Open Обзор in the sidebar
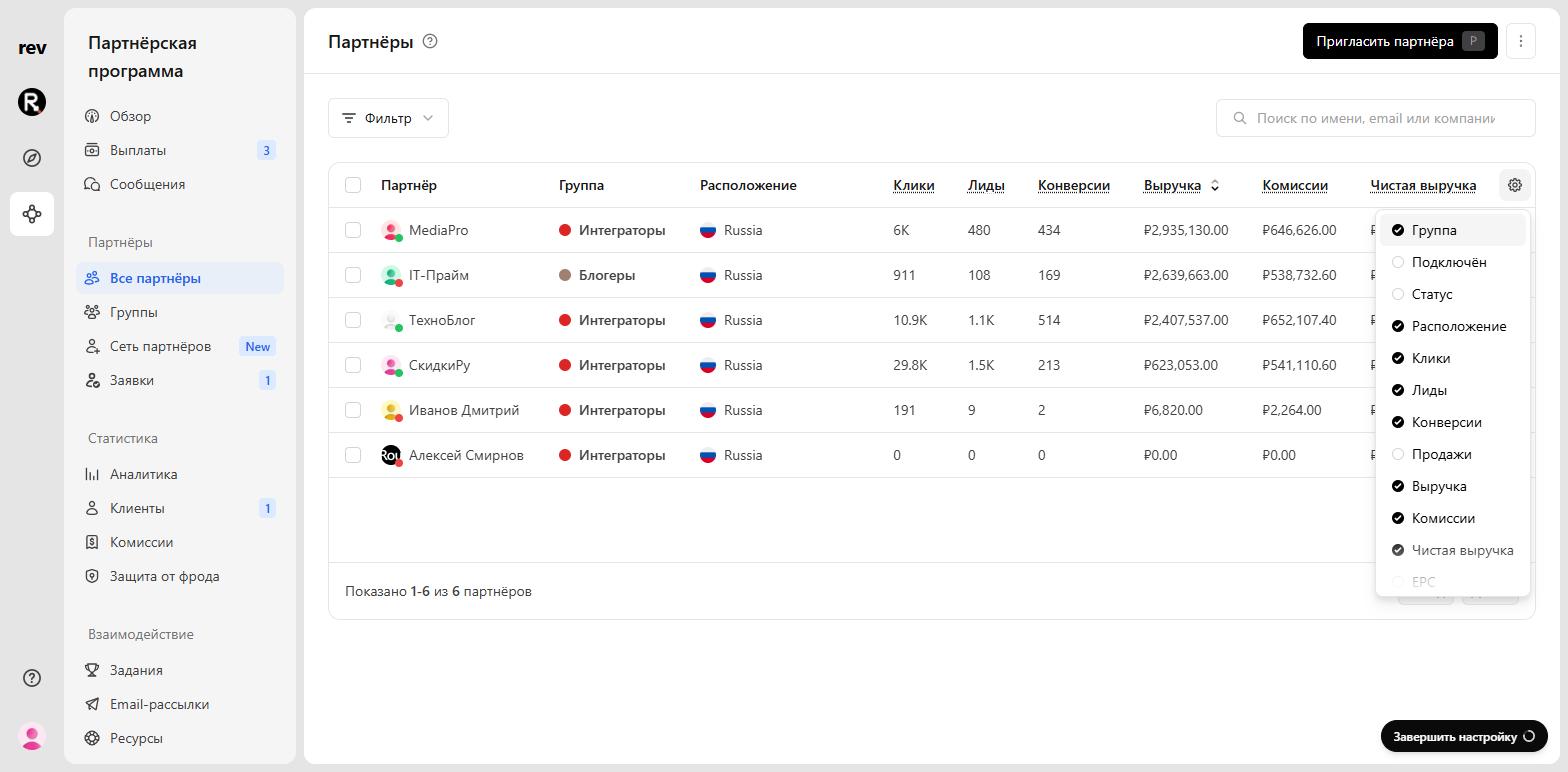The image size is (1568, 772). 180,116
